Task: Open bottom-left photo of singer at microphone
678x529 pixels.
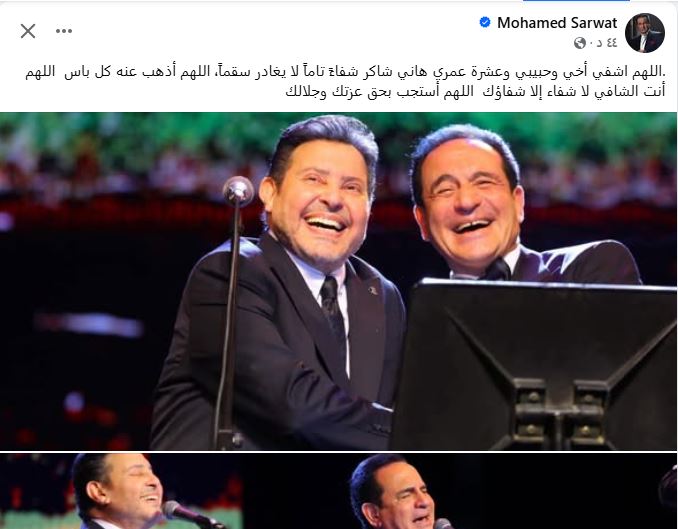Action: point(121,491)
